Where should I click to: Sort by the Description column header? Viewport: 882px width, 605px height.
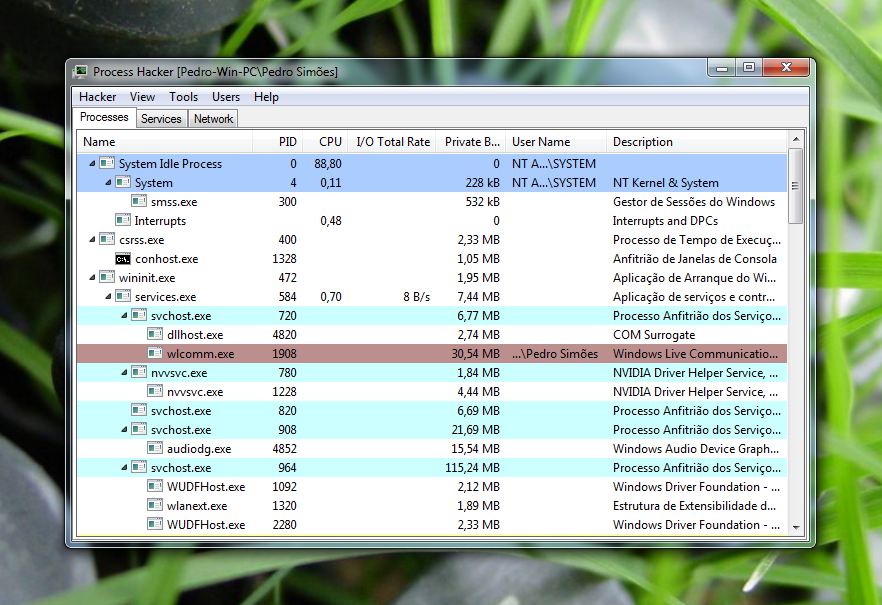coord(697,142)
